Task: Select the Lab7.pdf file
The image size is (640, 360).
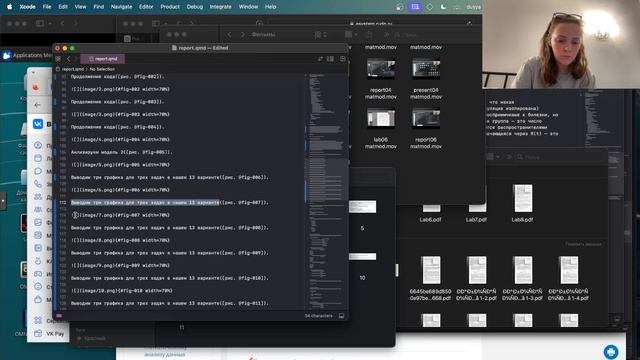Action: click(476, 220)
